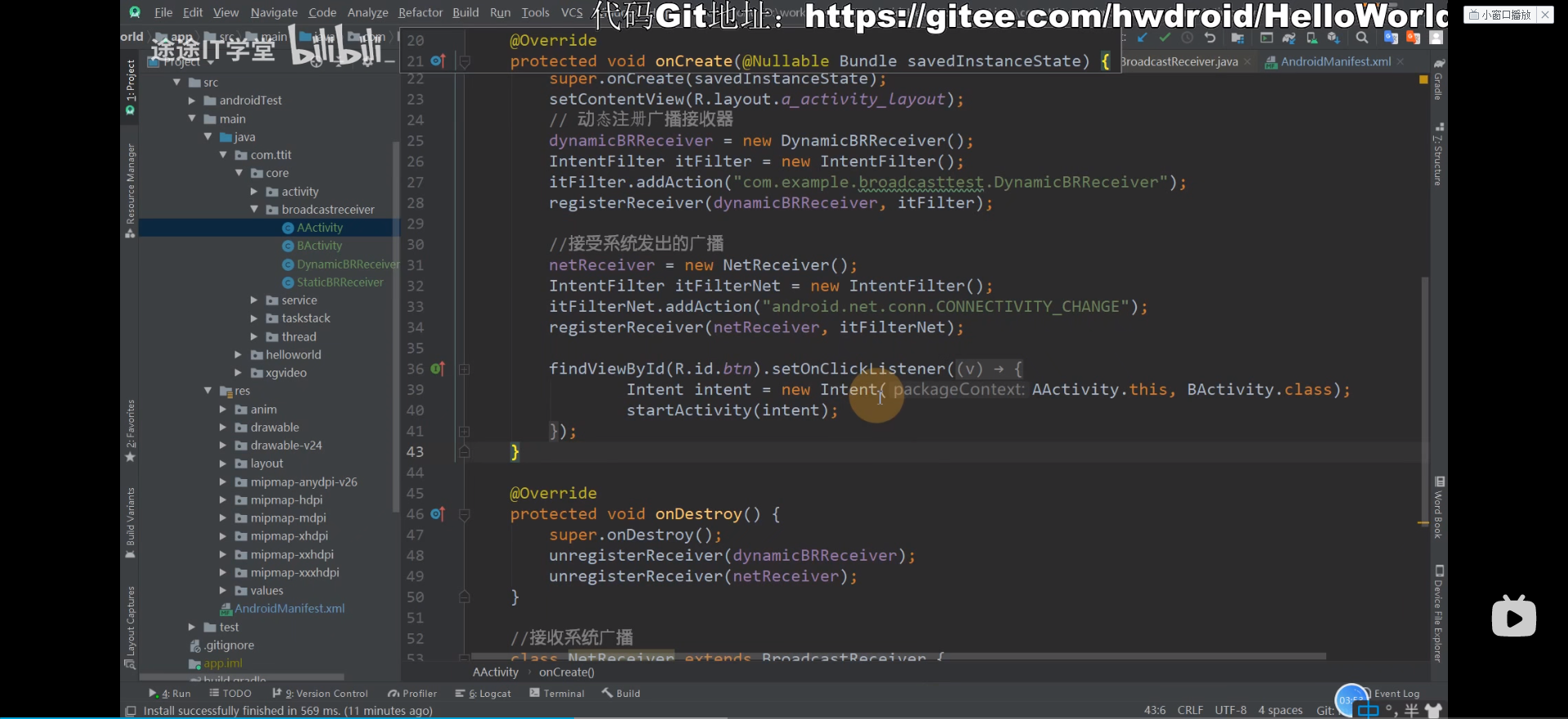Click the UTF-8 encoding selector in status bar

pos(1231,710)
